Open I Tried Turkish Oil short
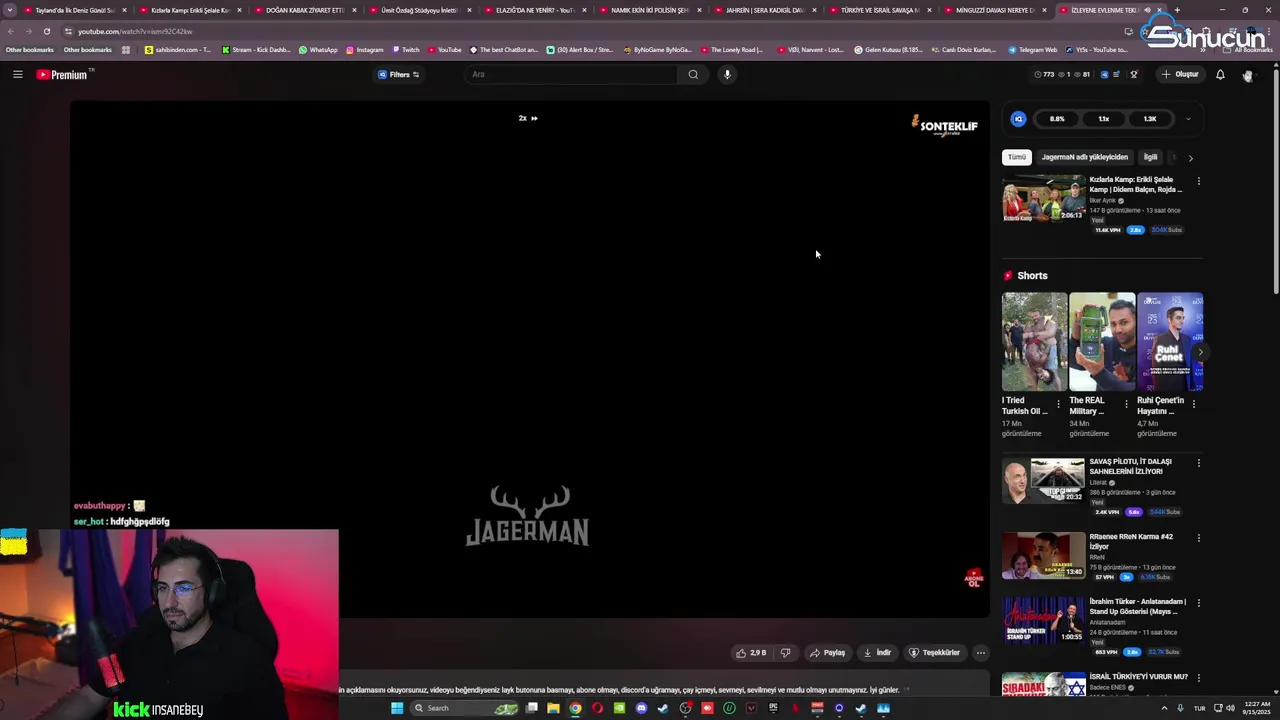The width and height of the screenshot is (1280, 720). (1034, 341)
